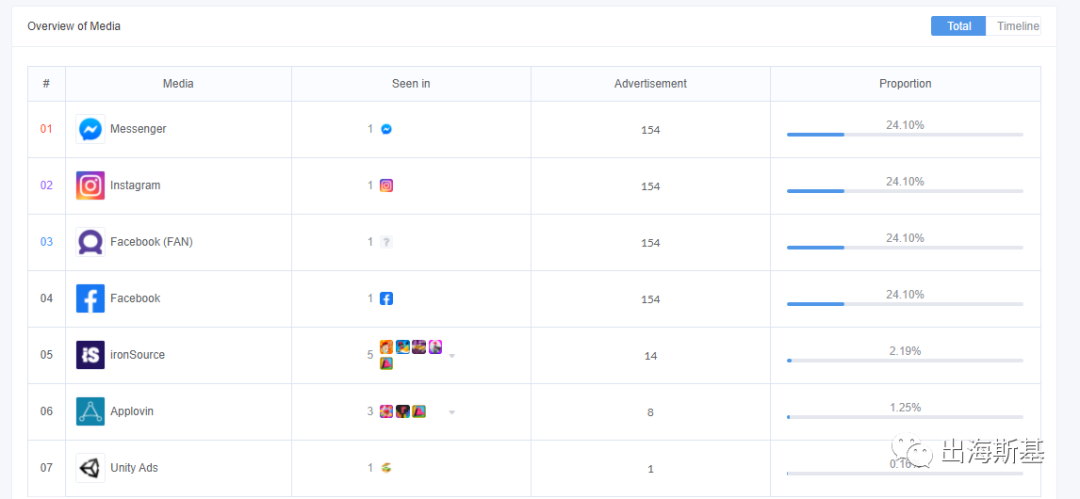Open the ironSource media name link
Viewport: 1080px width, 499px height.
pyautogui.click(x=137, y=355)
